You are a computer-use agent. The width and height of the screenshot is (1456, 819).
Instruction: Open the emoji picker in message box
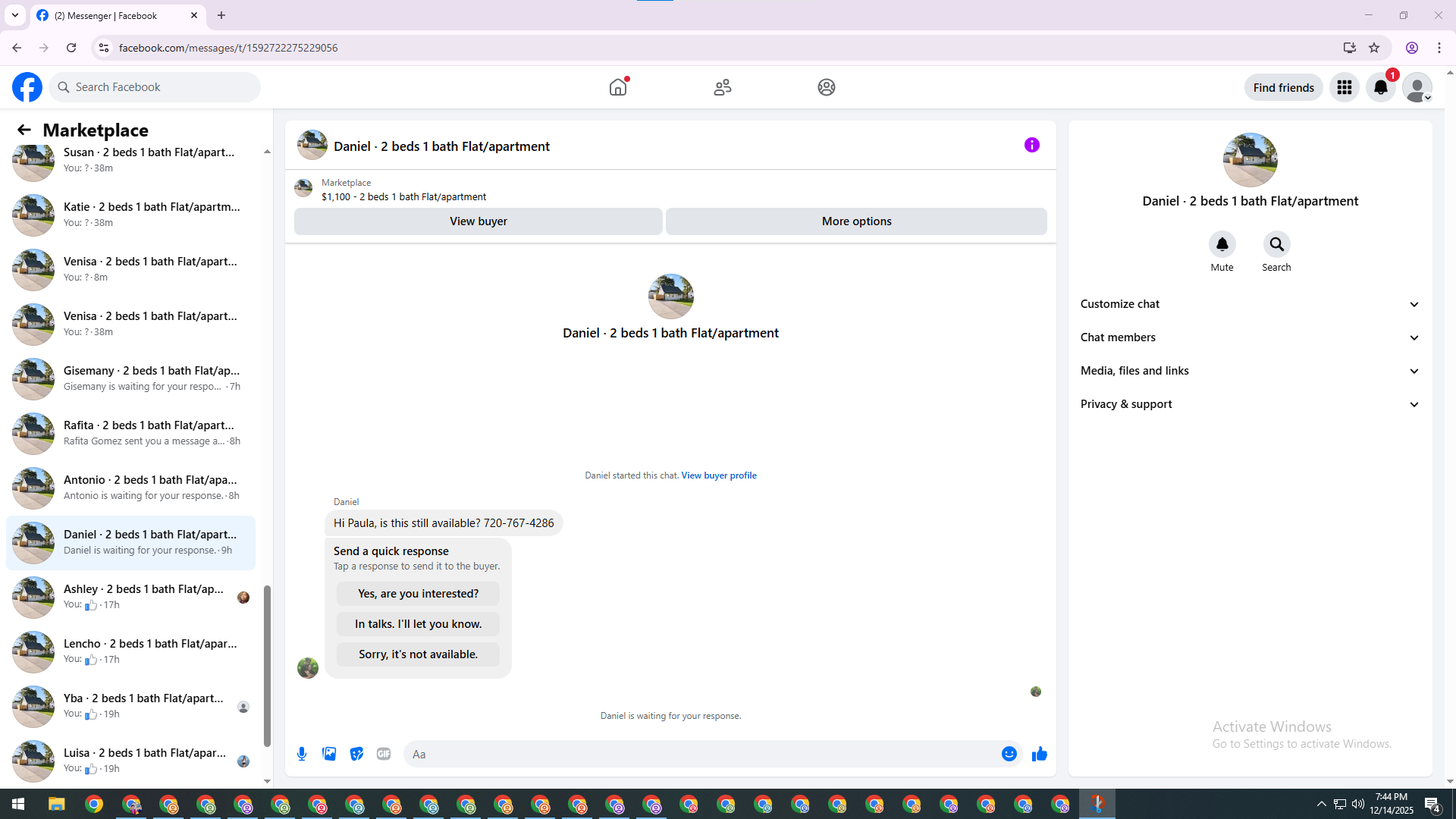pyautogui.click(x=1009, y=754)
